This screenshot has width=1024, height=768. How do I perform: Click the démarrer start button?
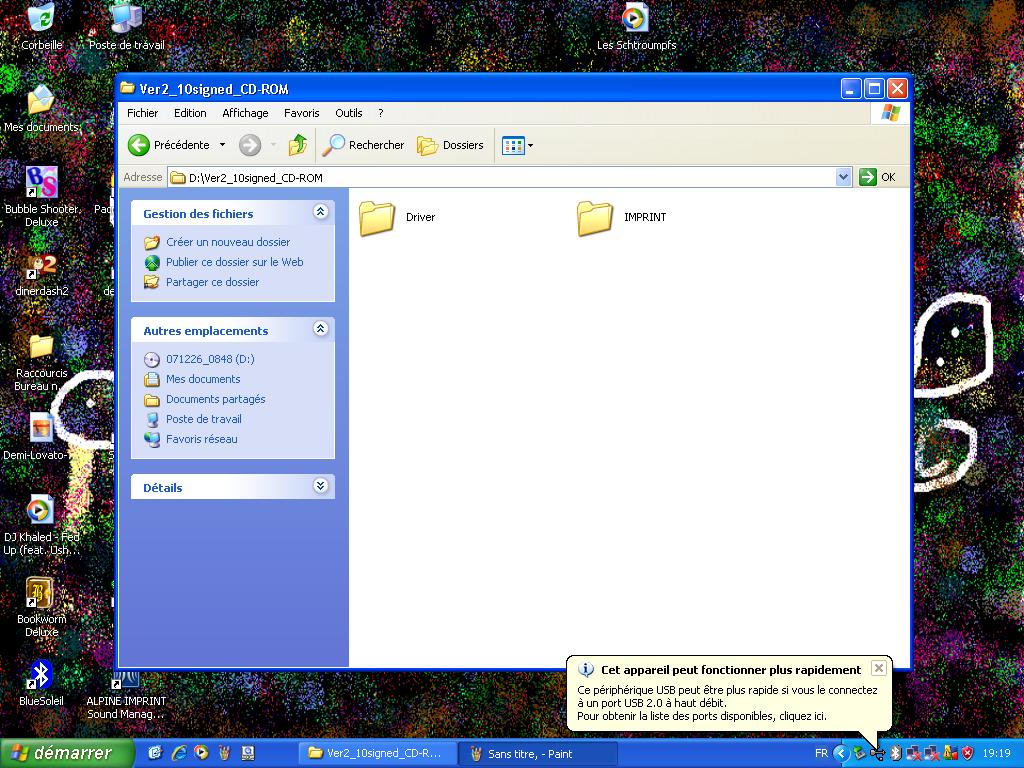[67, 753]
